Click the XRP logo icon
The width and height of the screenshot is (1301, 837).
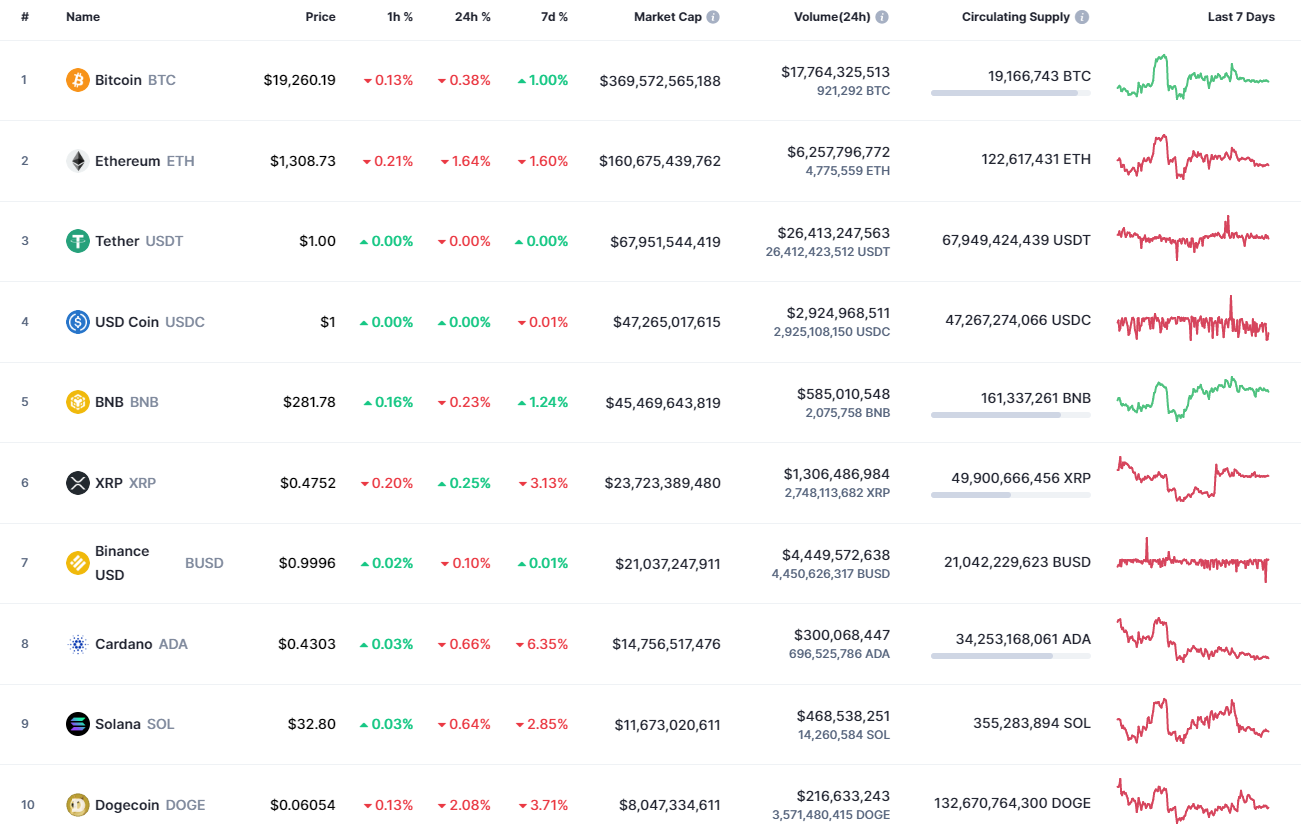click(77, 483)
